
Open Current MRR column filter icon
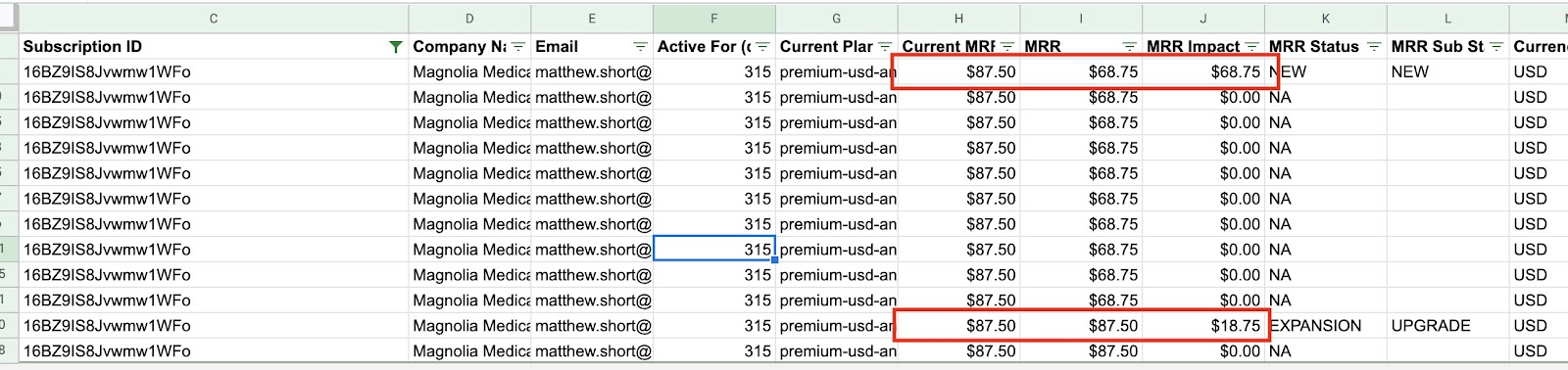click(1006, 46)
